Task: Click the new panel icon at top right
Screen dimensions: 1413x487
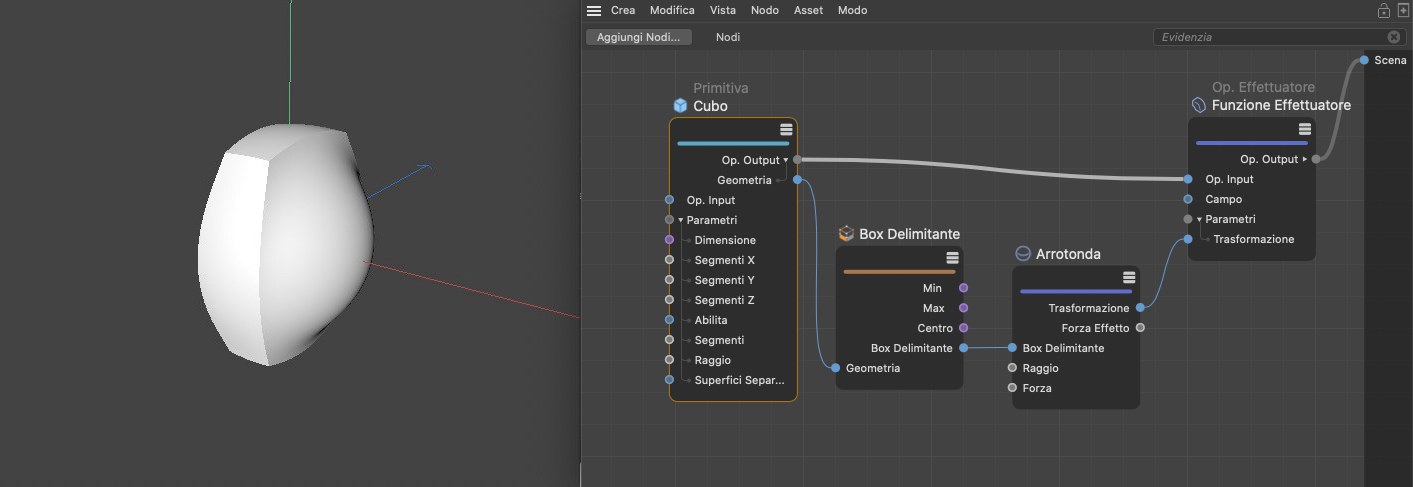Action: pyautogui.click(x=1403, y=11)
